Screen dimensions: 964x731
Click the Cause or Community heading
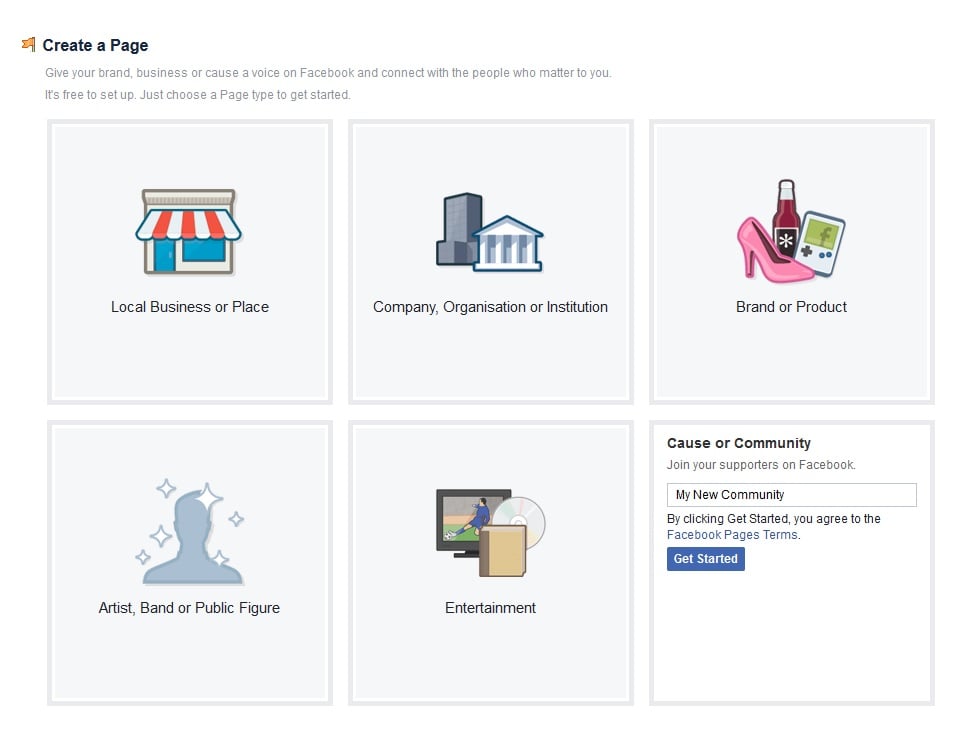pyautogui.click(x=738, y=443)
